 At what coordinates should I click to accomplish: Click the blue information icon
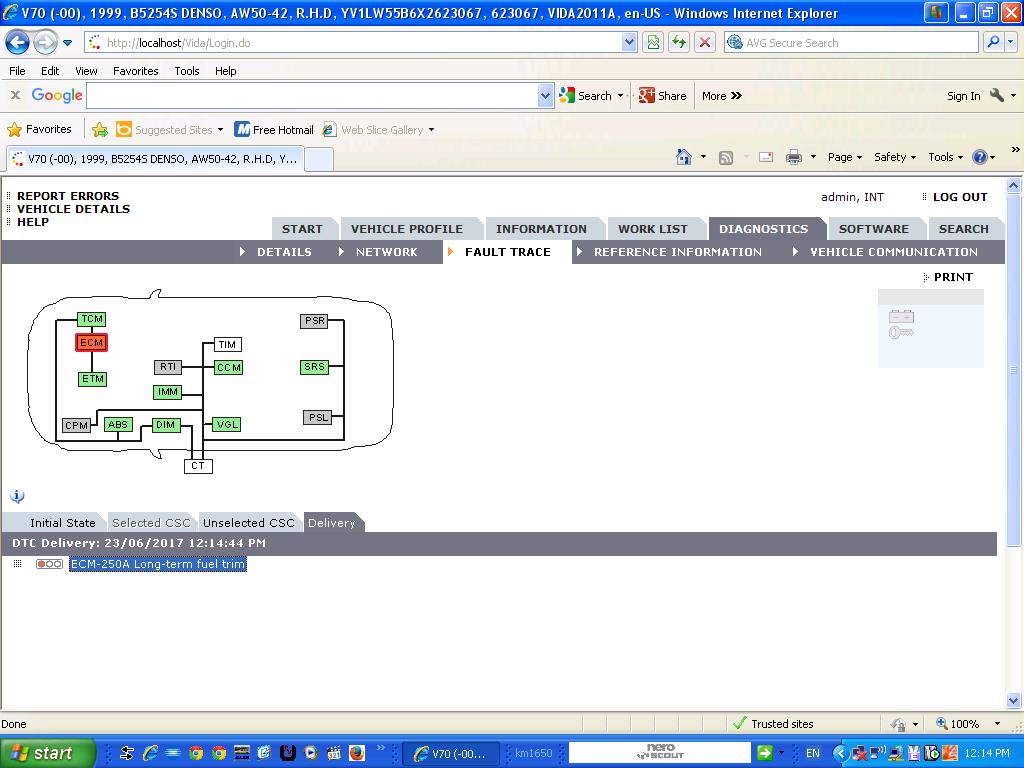[x=17, y=496]
